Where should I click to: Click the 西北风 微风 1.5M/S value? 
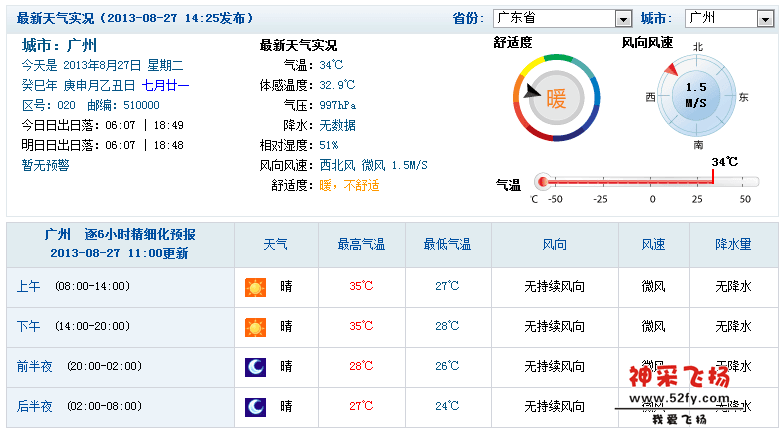pyautogui.click(x=374, y=165)
